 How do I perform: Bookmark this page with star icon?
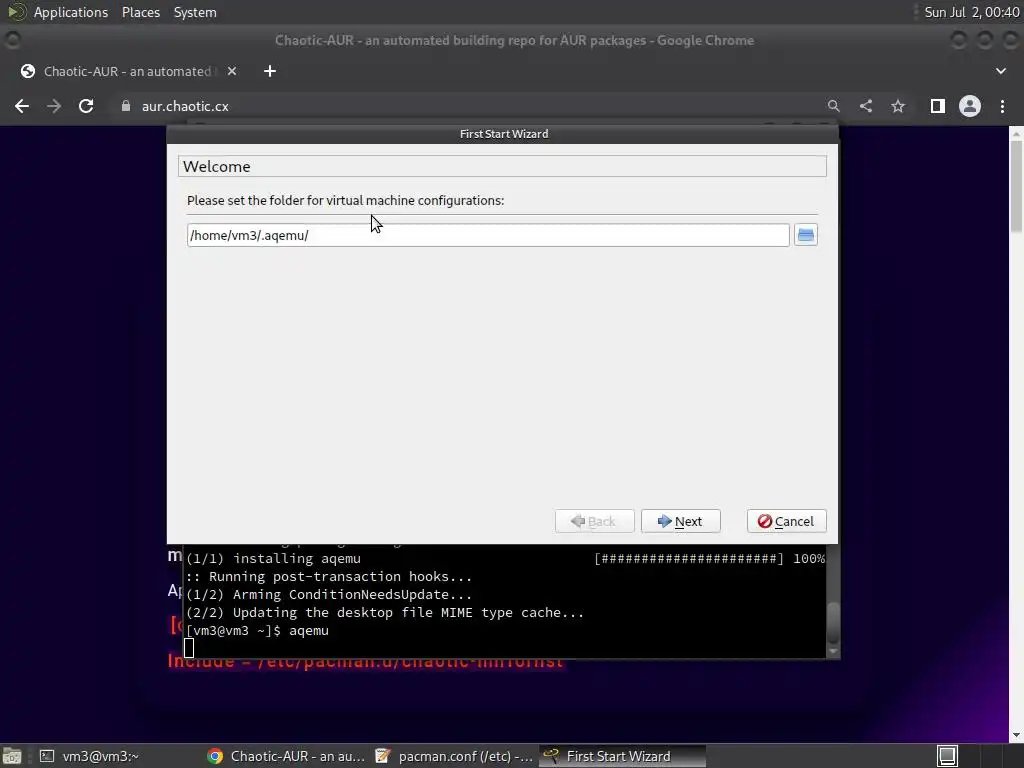click(898, 106)
